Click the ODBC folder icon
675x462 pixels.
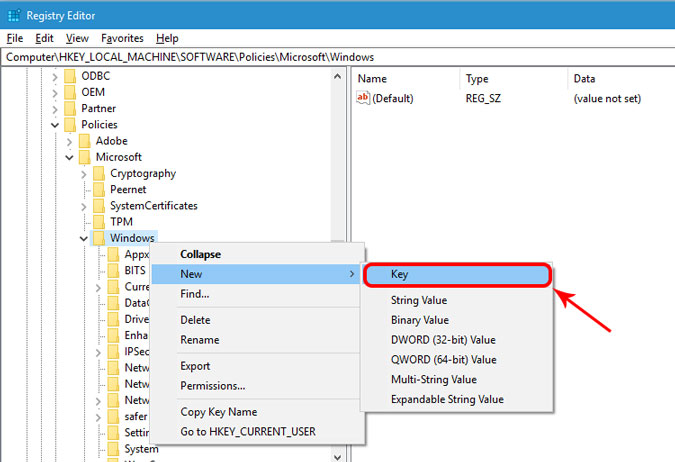[69, 76]
